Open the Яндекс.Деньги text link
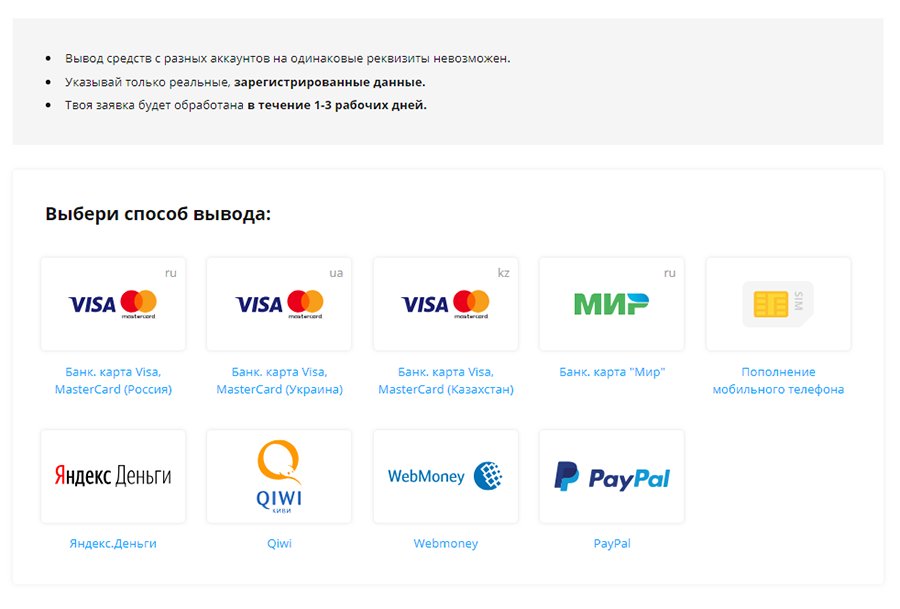Image resolution: width=900 pixels, height=609 pixels. click(x=113, y=543)
